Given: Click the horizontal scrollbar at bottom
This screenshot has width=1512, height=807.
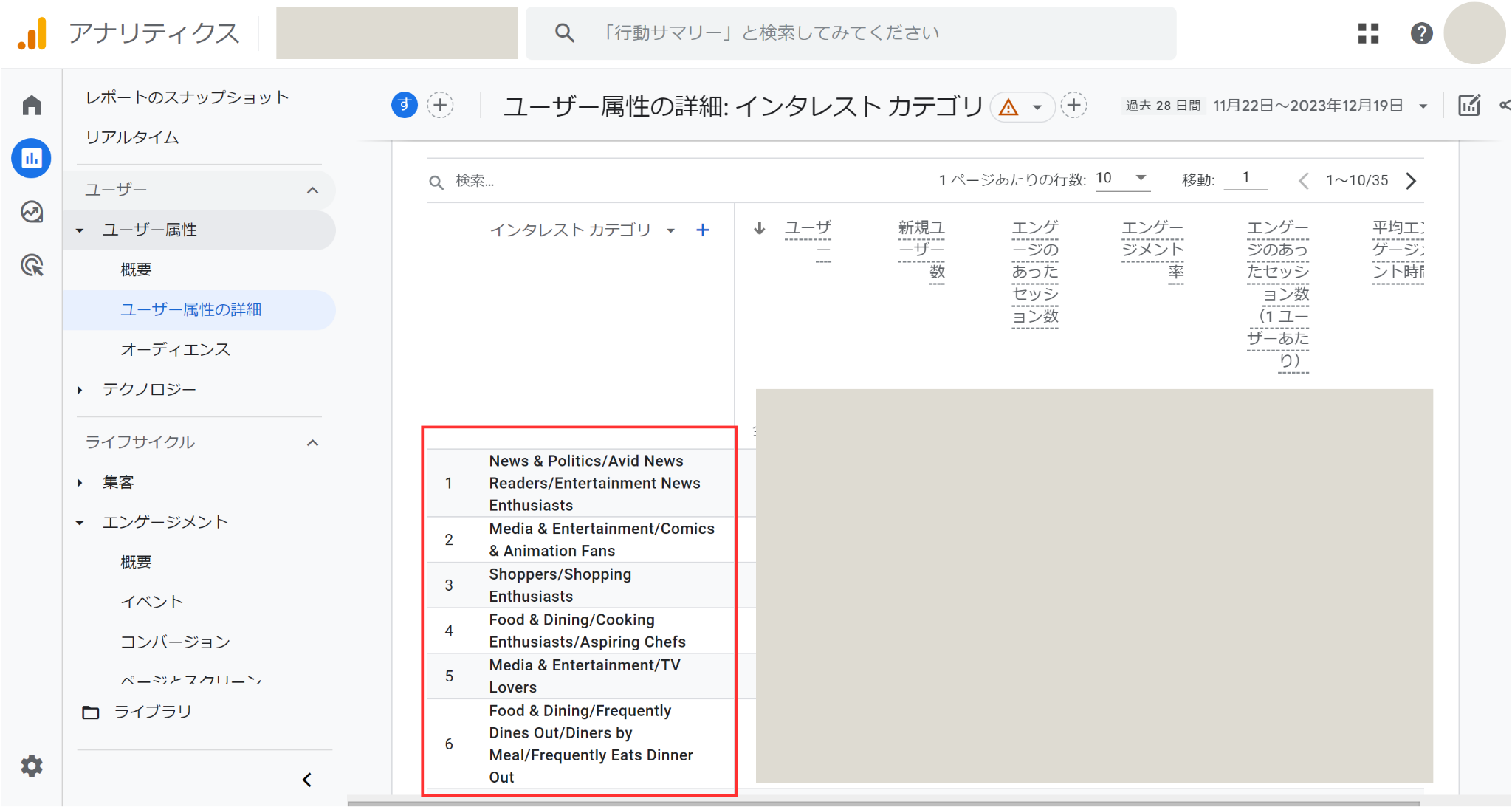Looking at the screenshot, I should point(883,803).
